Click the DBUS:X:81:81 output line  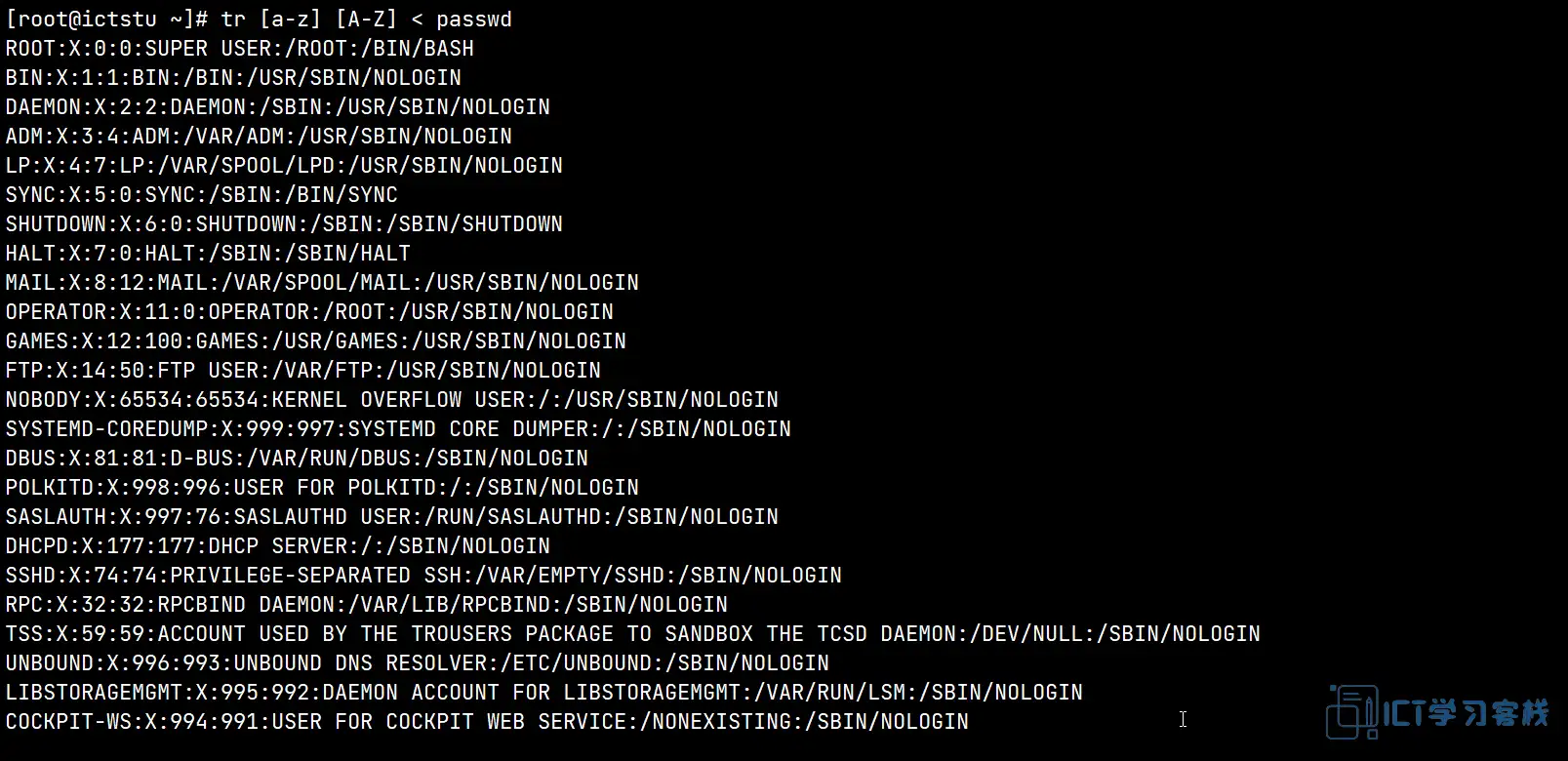tap(297, 459)
